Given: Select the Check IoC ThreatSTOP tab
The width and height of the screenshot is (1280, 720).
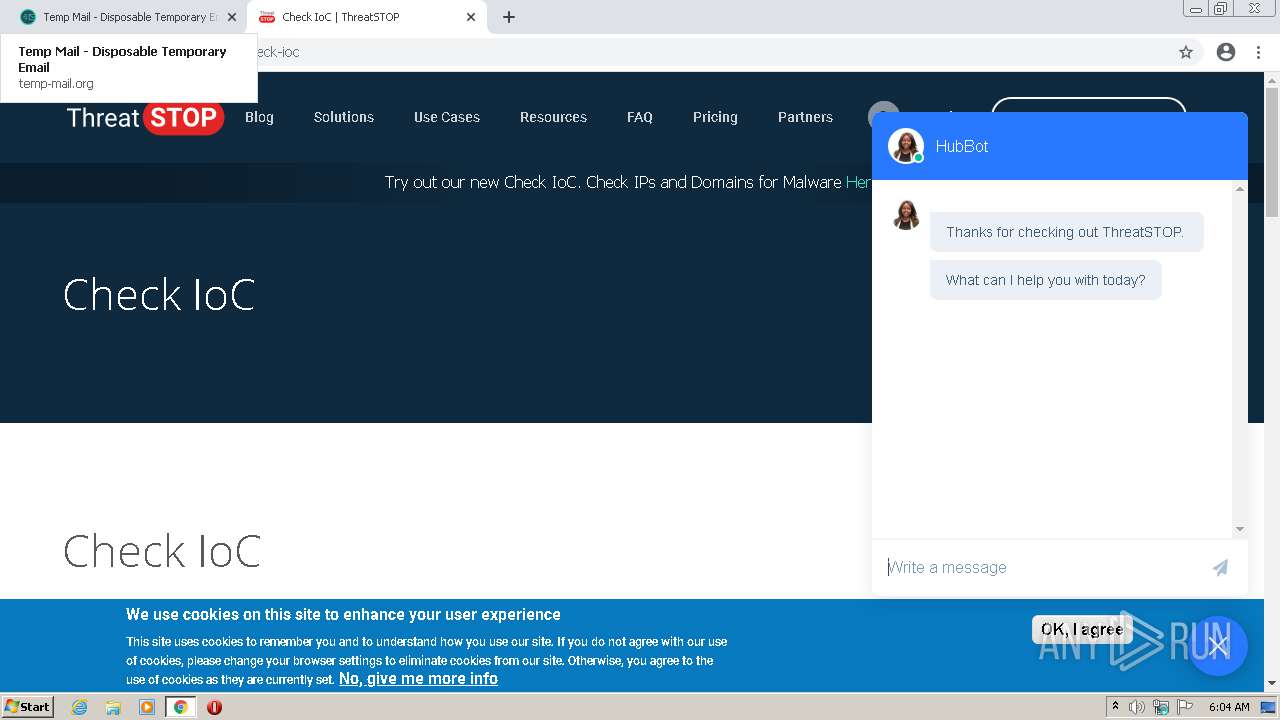Looking at the screenshot, I should click(x=365, y=17).
